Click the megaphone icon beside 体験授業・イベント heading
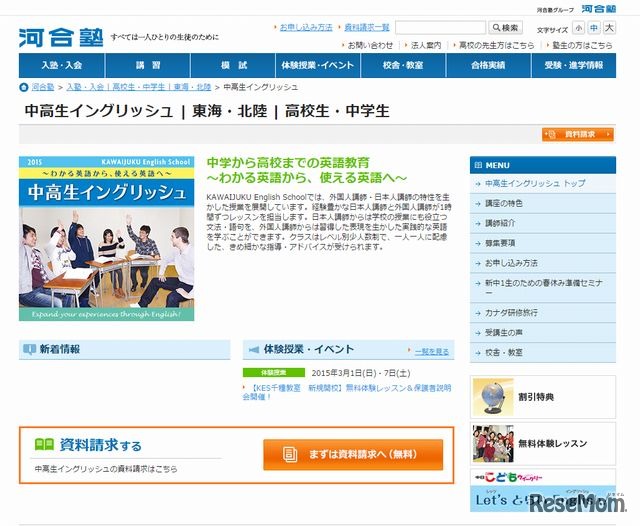This screenshot has height=526, width=640. [254, 350]
